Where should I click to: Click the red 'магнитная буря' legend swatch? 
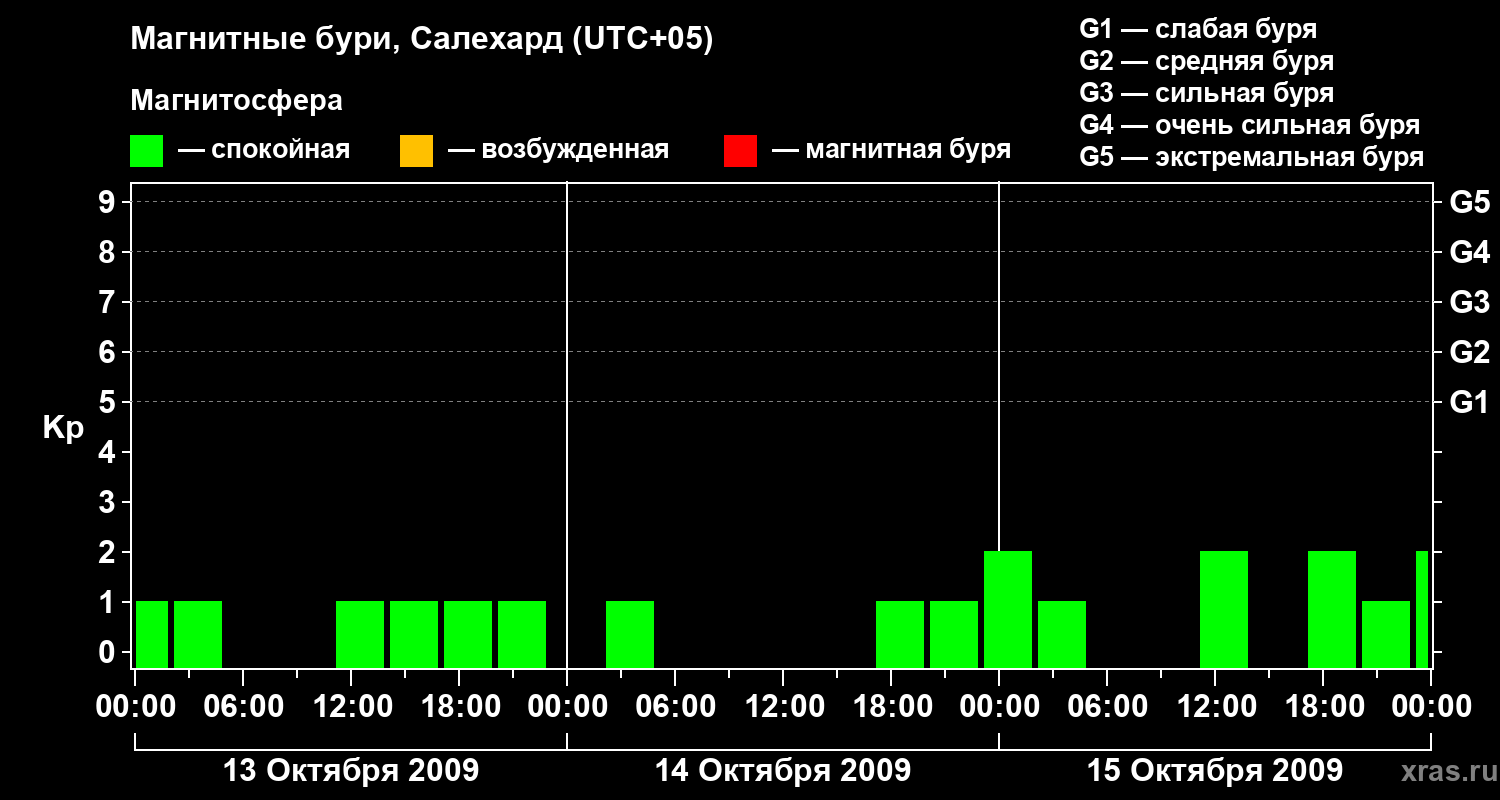pos(740,151)
